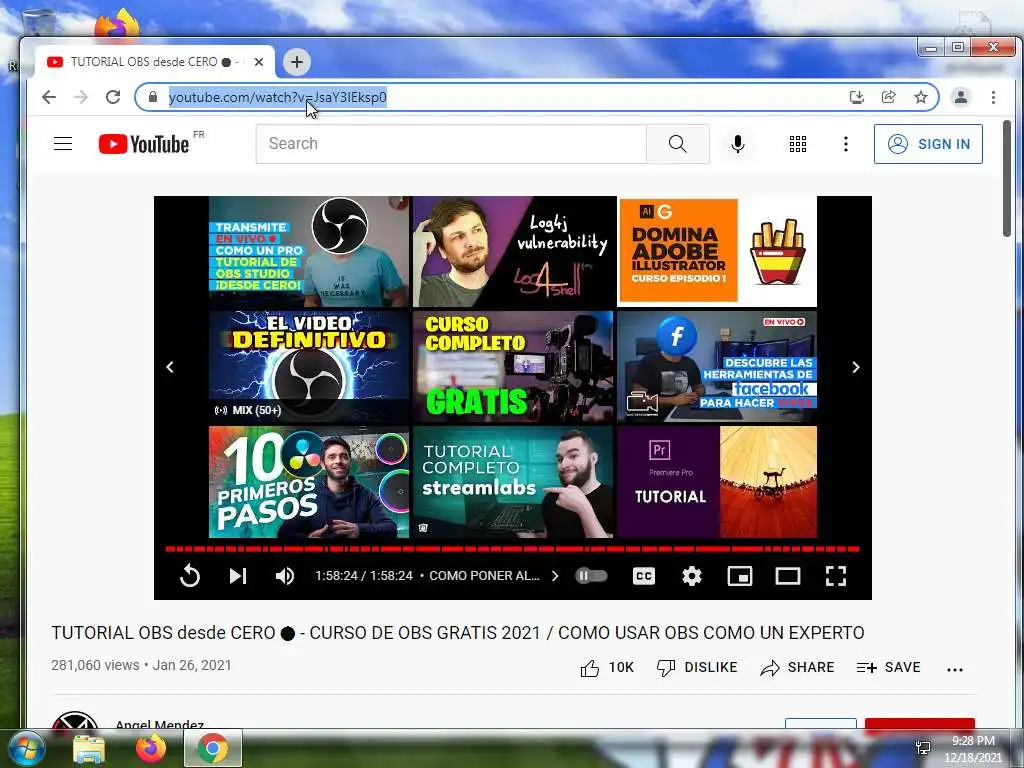Enable miniplayer mode
The height and width of the screenshot is (768, 1024).
(x=739, y=575)
